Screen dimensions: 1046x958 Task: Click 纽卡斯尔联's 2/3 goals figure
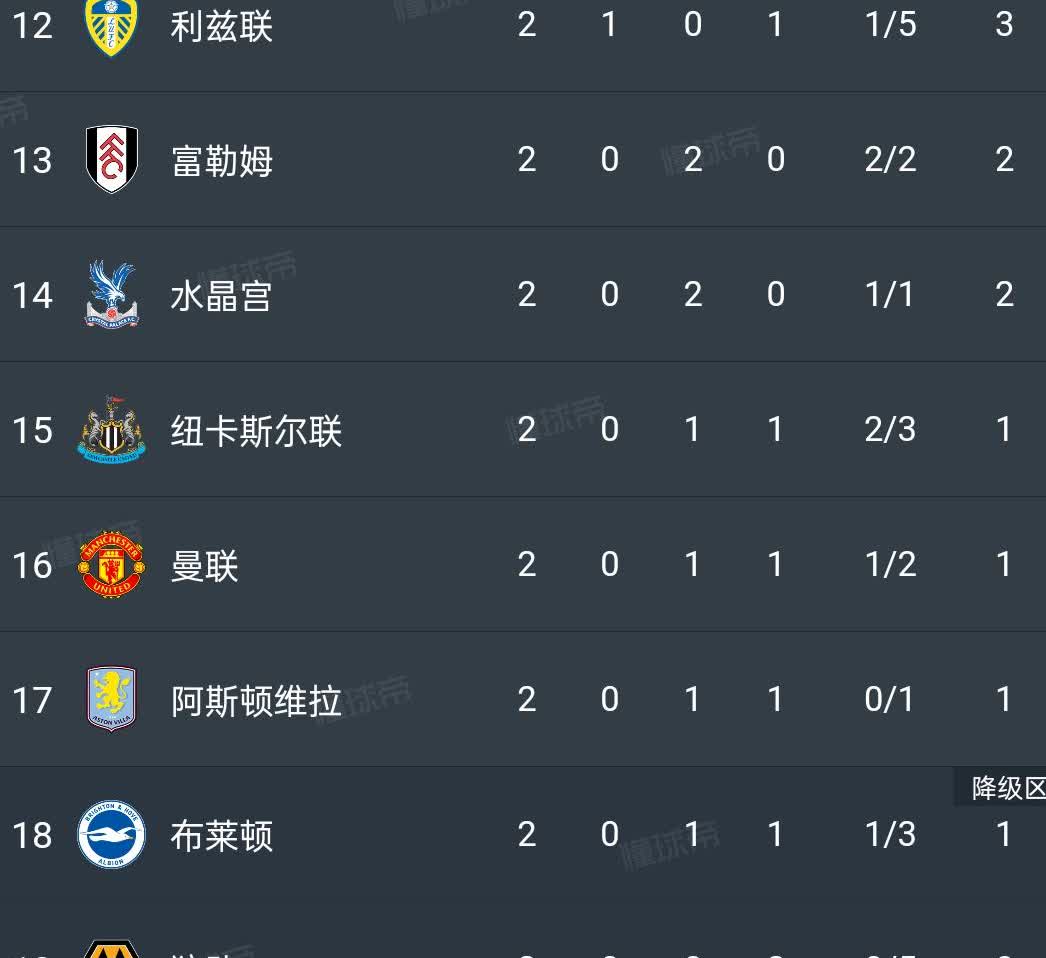click(x=890, y=430)
